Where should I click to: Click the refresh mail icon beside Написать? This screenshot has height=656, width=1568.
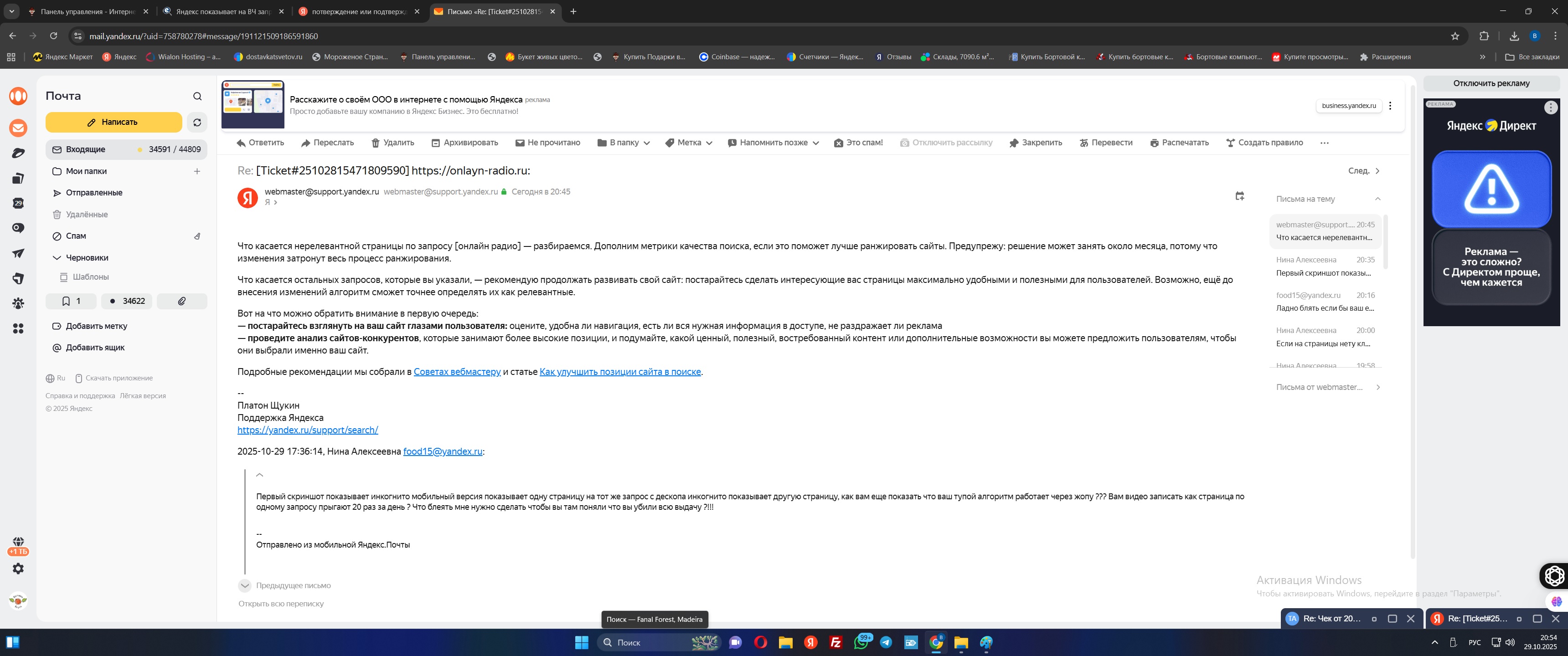coord(196,122)
